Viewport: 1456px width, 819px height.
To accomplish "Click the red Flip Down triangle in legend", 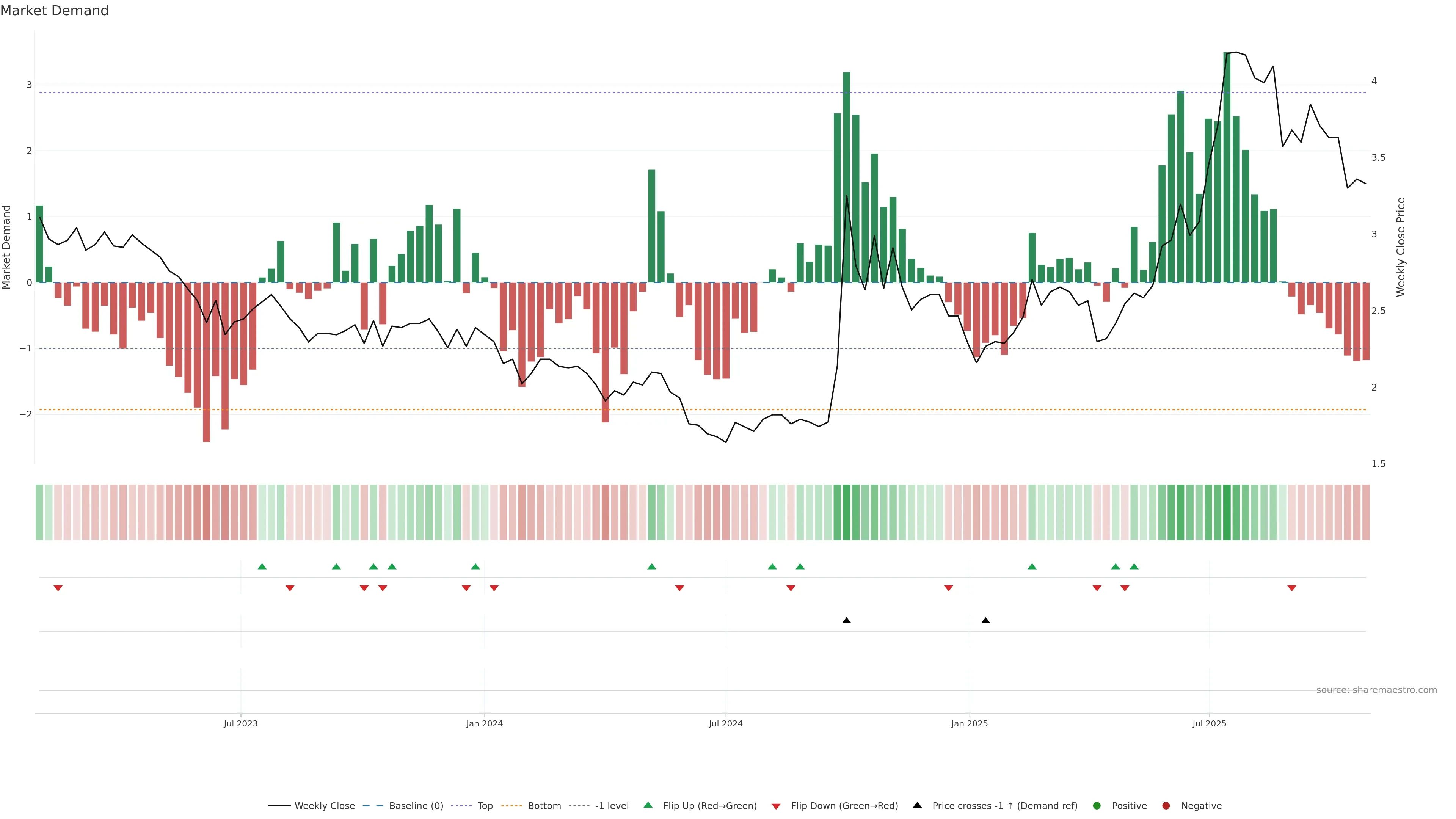I will point(776,806).
